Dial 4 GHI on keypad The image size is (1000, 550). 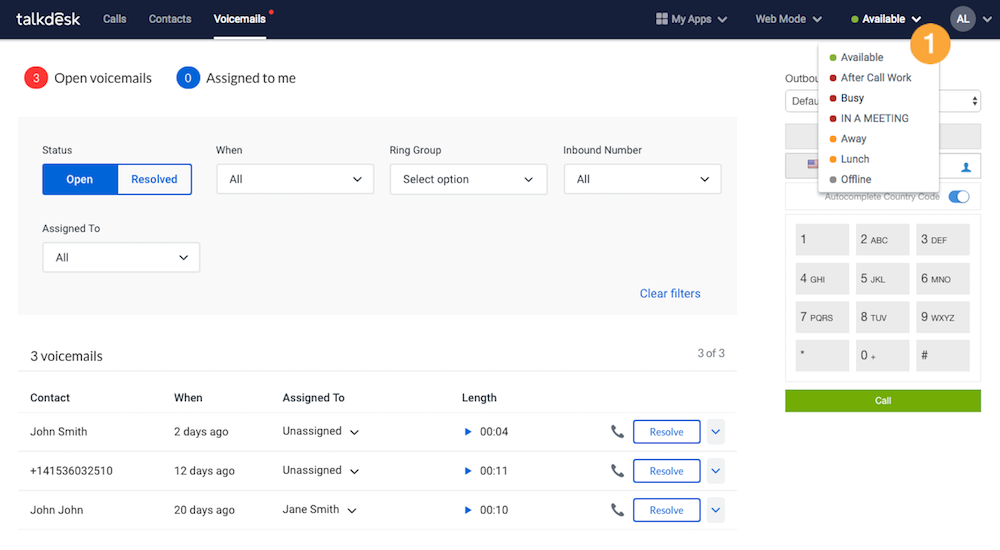click(822, 279)
